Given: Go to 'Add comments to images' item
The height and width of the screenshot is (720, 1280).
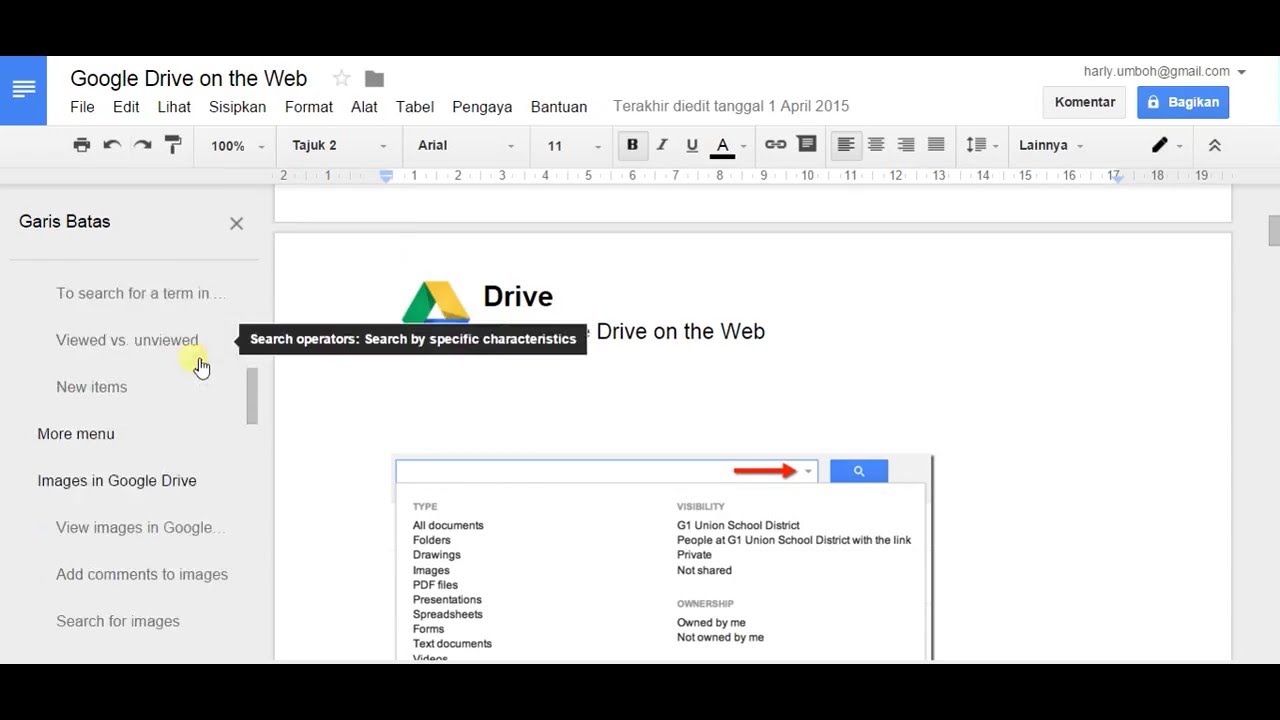Looking at the screenshot, I should point(142,574).
